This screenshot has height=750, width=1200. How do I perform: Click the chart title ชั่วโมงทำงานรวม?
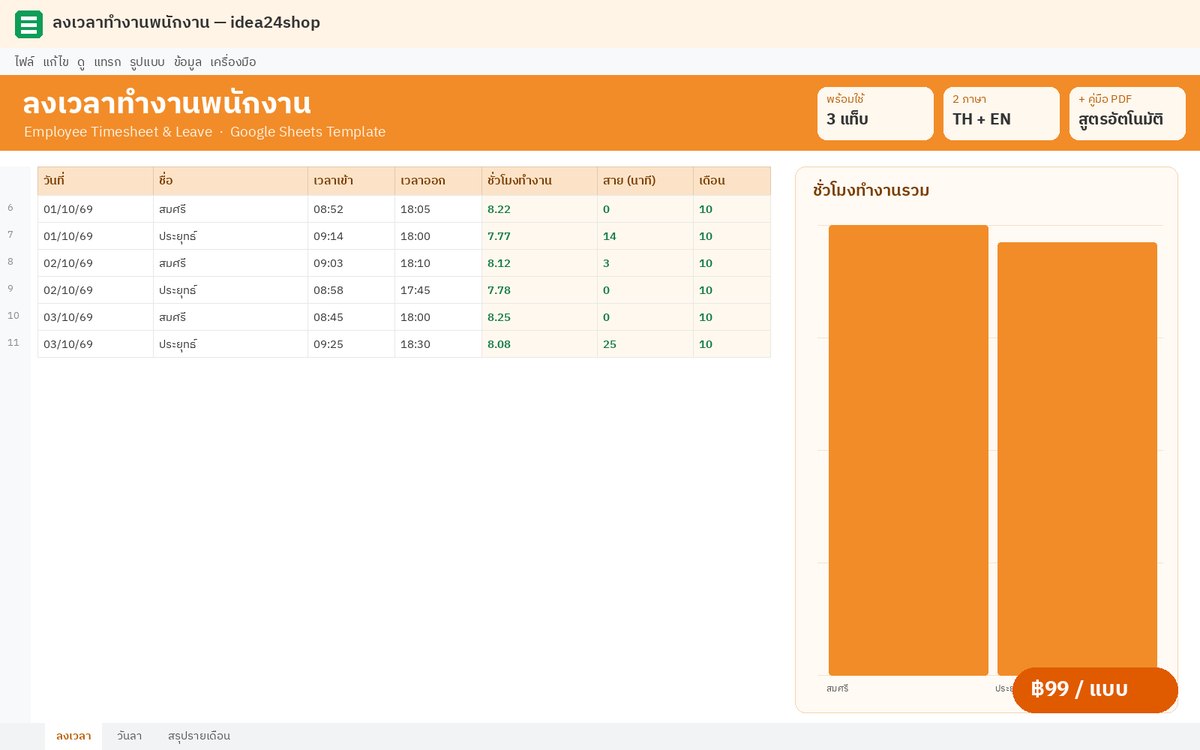point(871,190)
